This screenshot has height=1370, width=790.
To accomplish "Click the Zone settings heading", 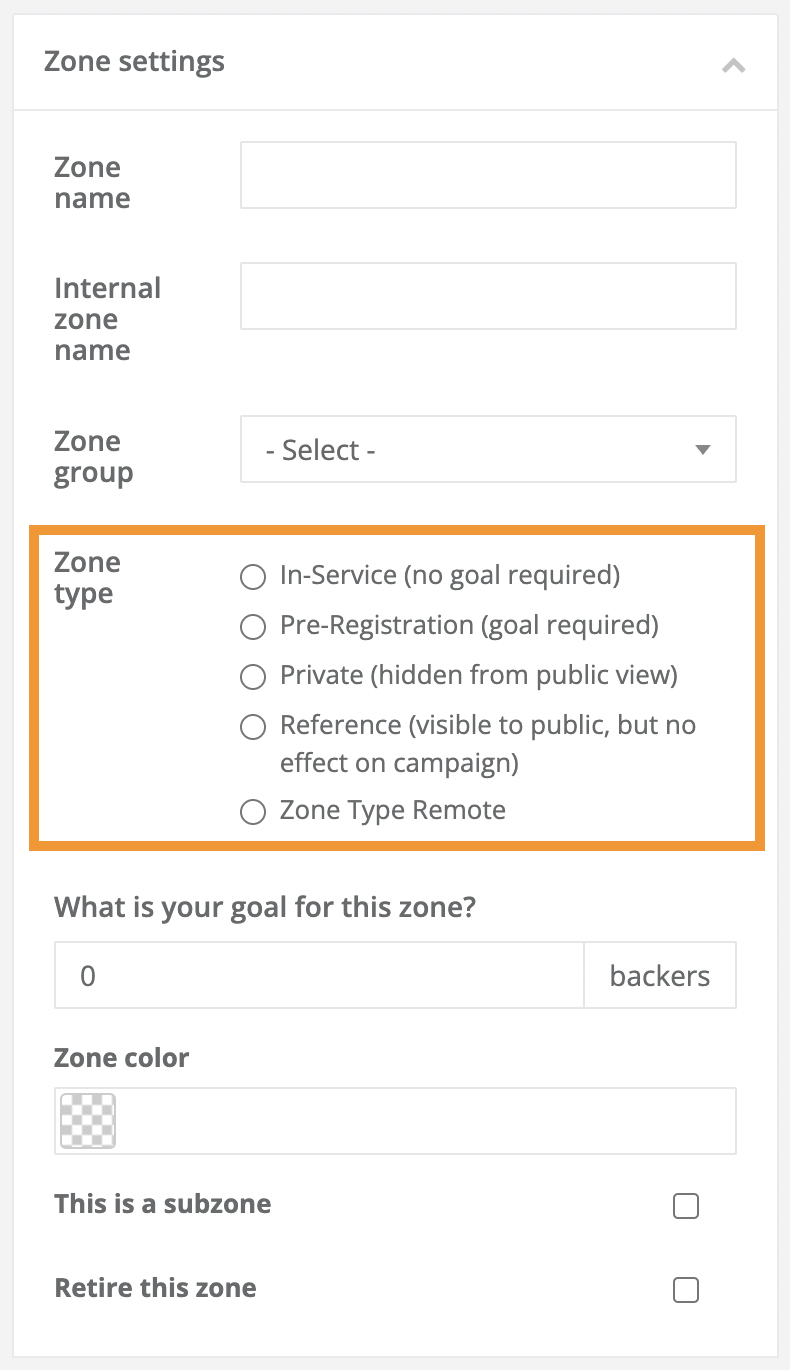I will tap(134, 61).
